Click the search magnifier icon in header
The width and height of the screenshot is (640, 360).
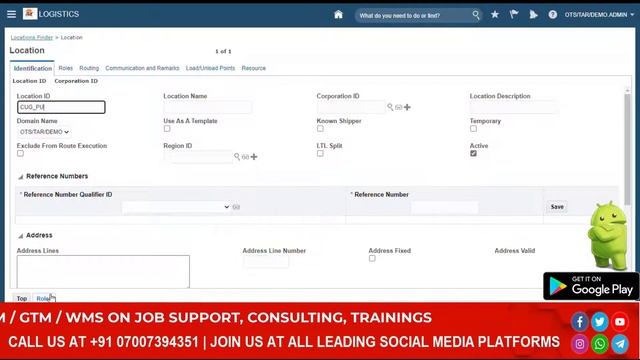coord(476,15)
